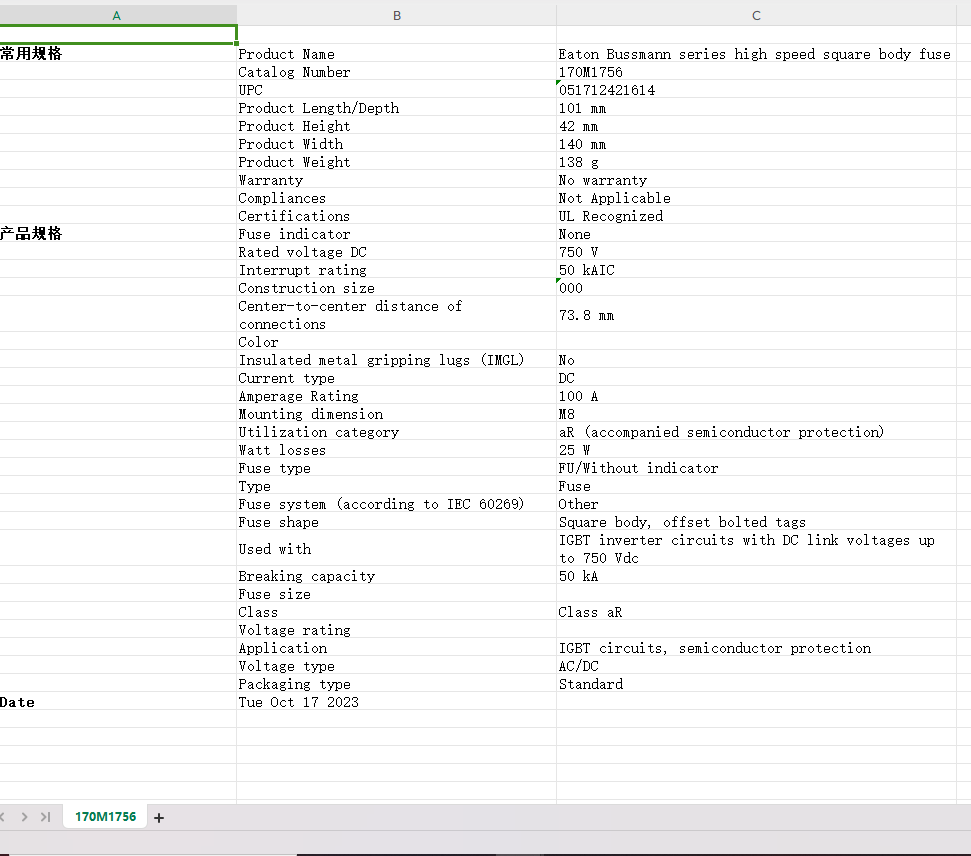
Task: Select the 'Warranty' label cell
Action: [x=396, y=180]
